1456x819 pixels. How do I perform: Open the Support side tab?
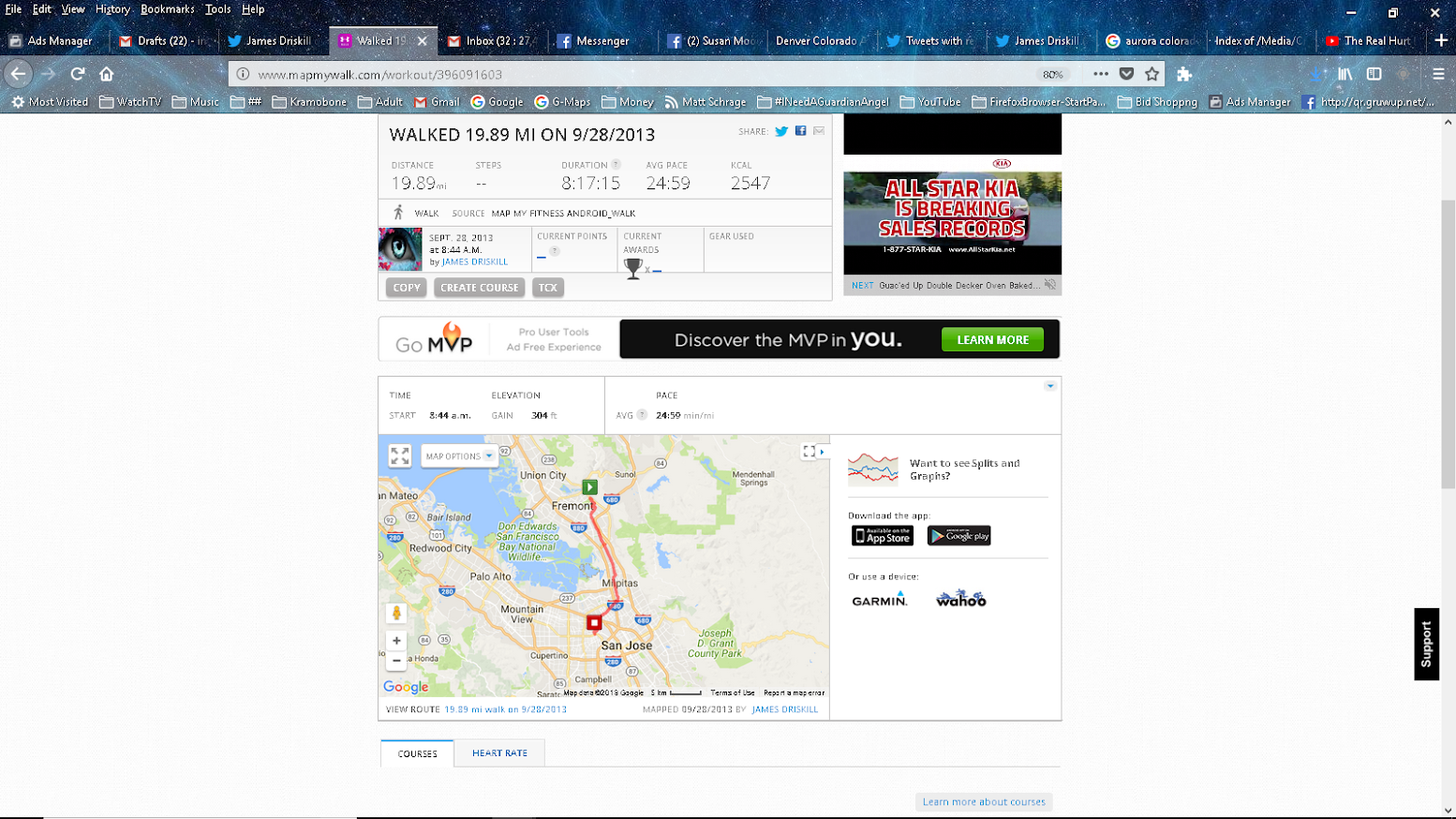[x=1426, y=644]
